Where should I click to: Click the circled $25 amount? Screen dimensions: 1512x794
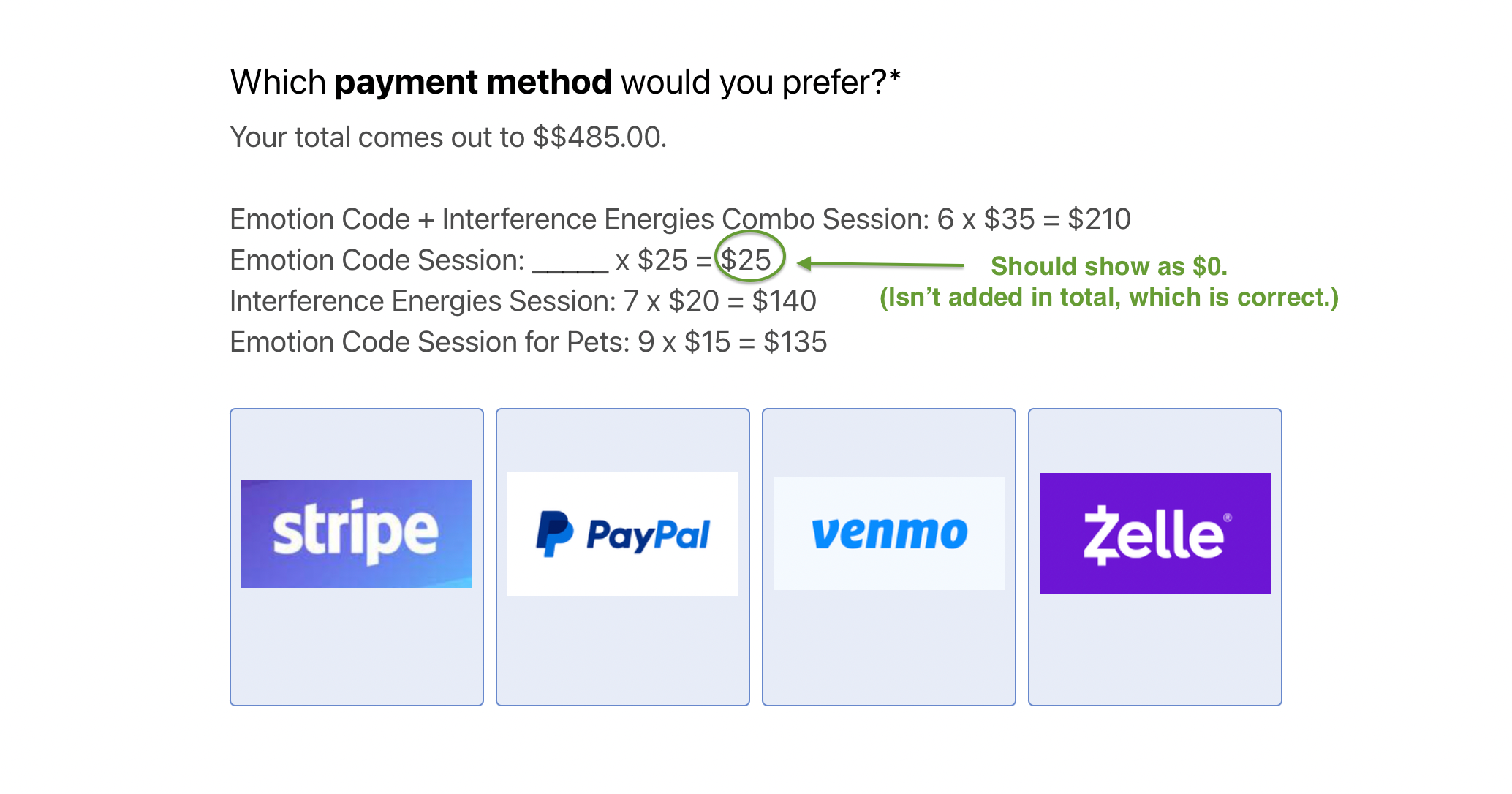point(747,260)
